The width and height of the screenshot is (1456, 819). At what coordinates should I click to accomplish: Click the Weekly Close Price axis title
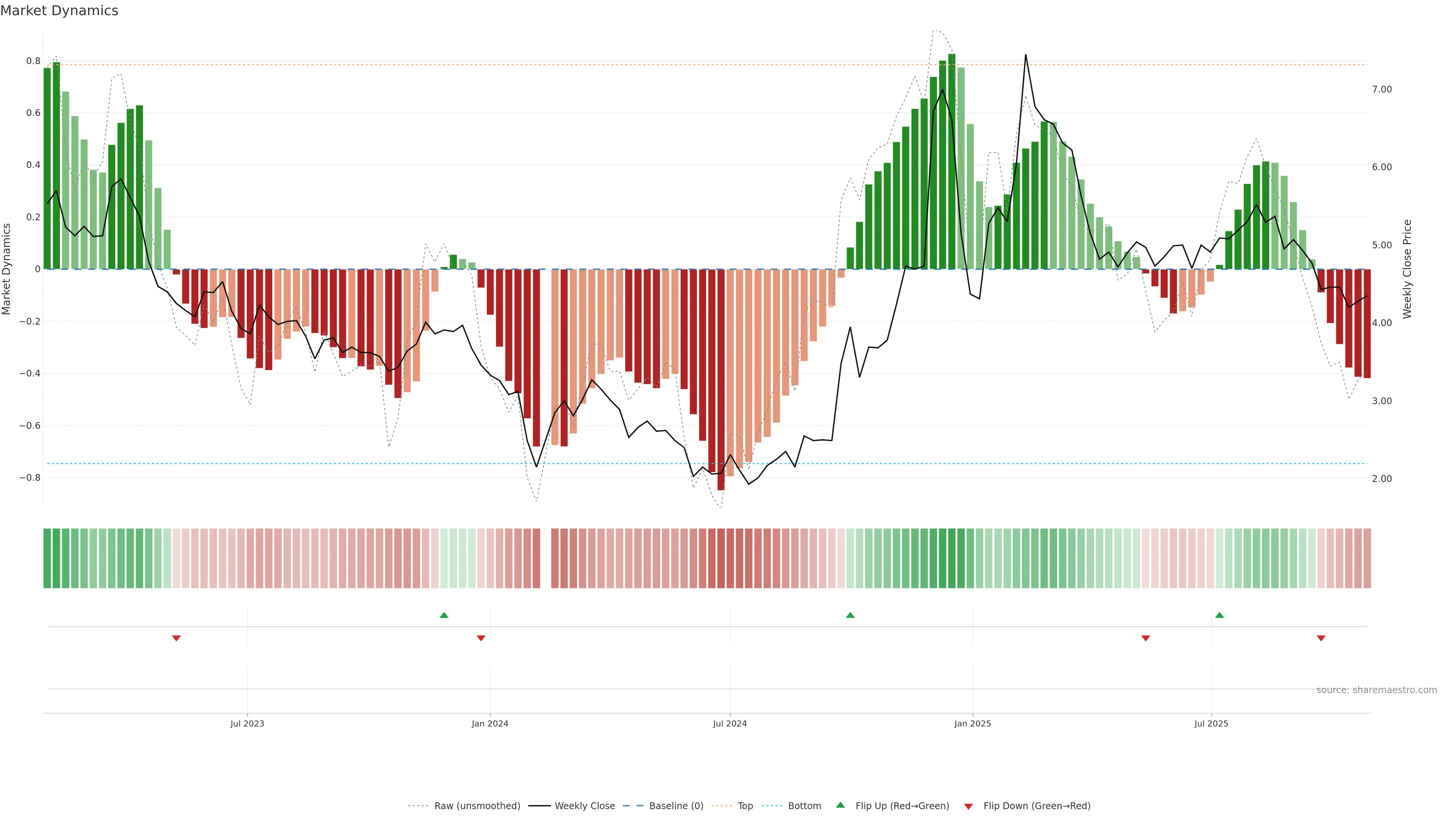[1407, 269]
